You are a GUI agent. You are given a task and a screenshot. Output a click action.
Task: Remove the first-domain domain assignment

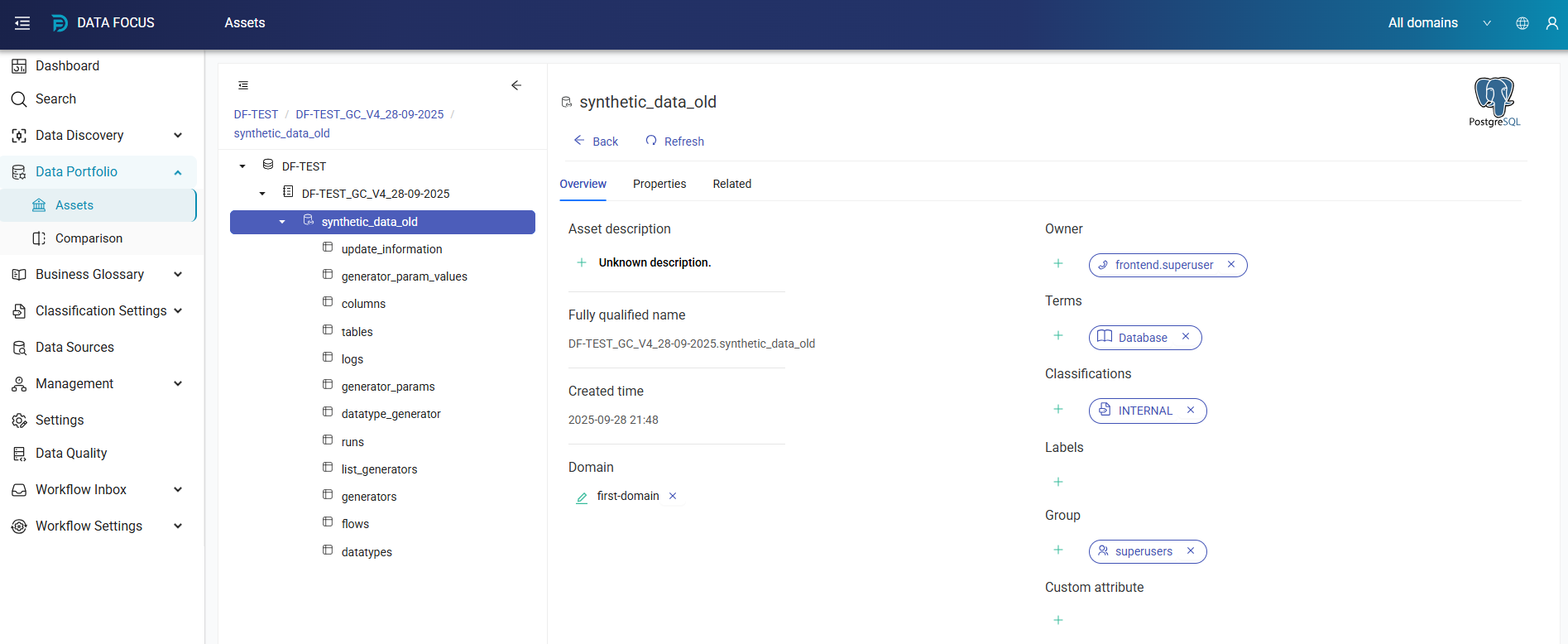673,497
